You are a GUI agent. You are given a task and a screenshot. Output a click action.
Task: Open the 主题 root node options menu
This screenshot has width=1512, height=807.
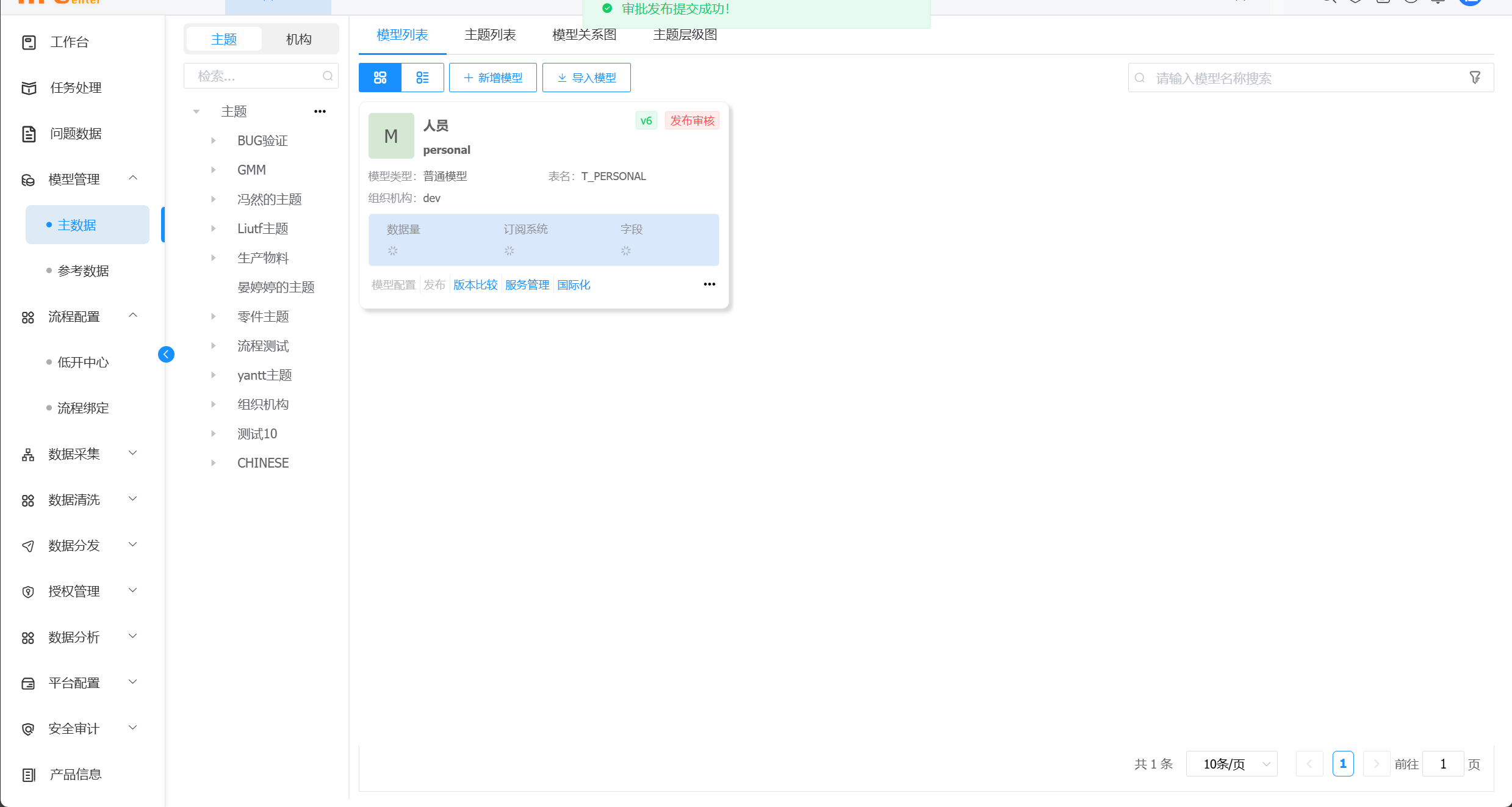(x=320, y=112)
